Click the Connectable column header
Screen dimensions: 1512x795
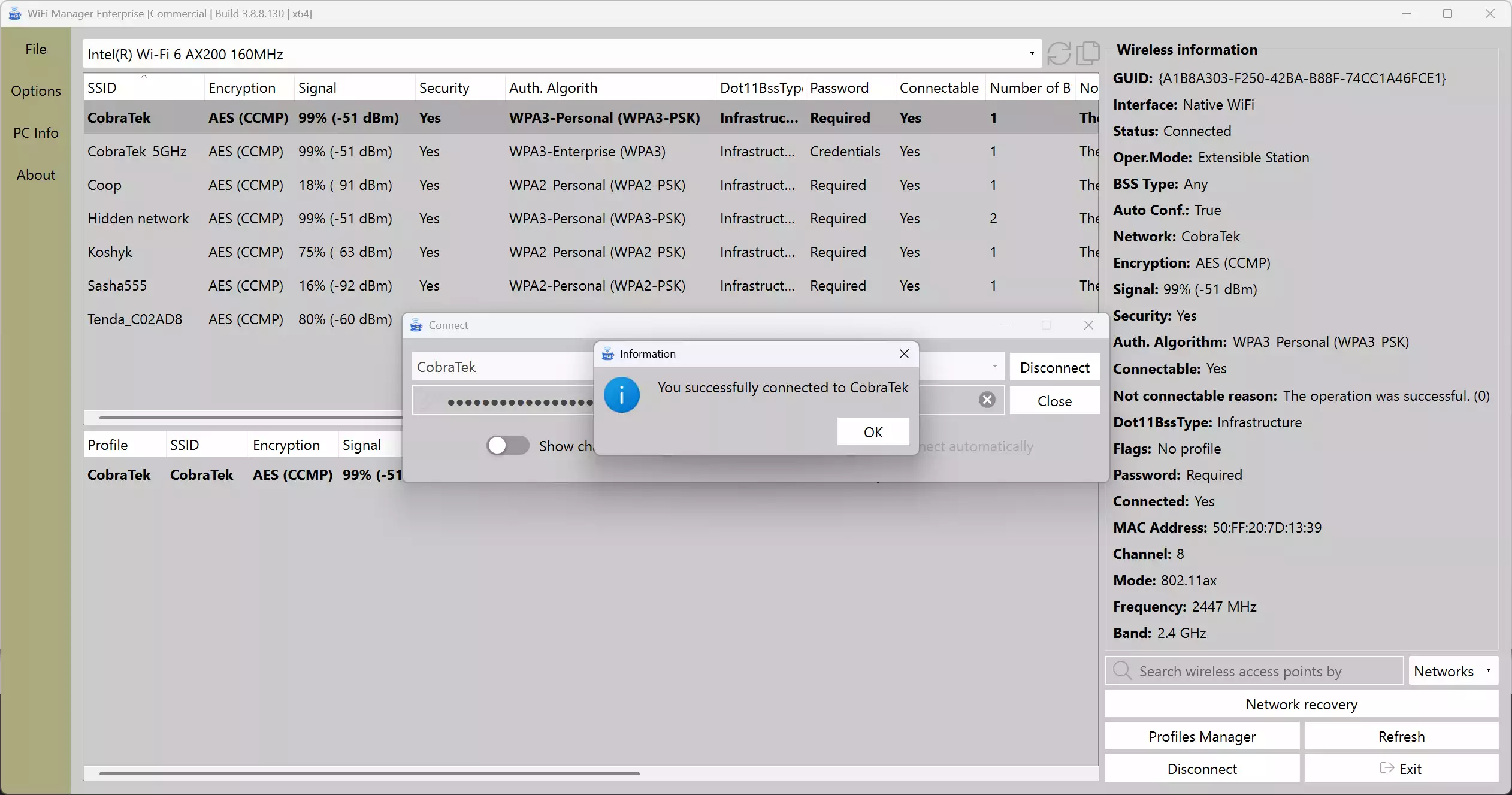[x=941, y=87]
